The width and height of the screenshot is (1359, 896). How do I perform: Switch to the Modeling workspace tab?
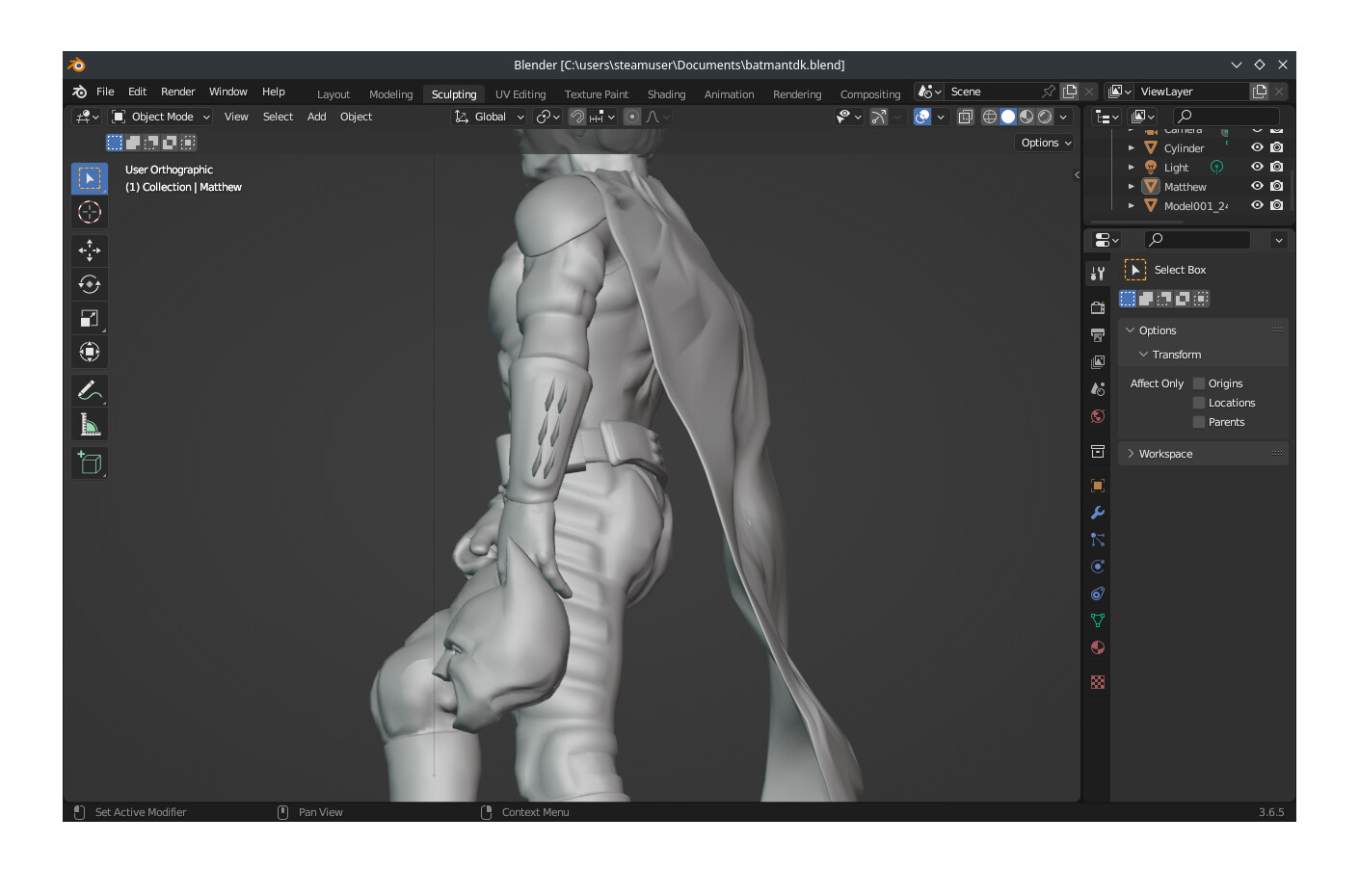390,94
